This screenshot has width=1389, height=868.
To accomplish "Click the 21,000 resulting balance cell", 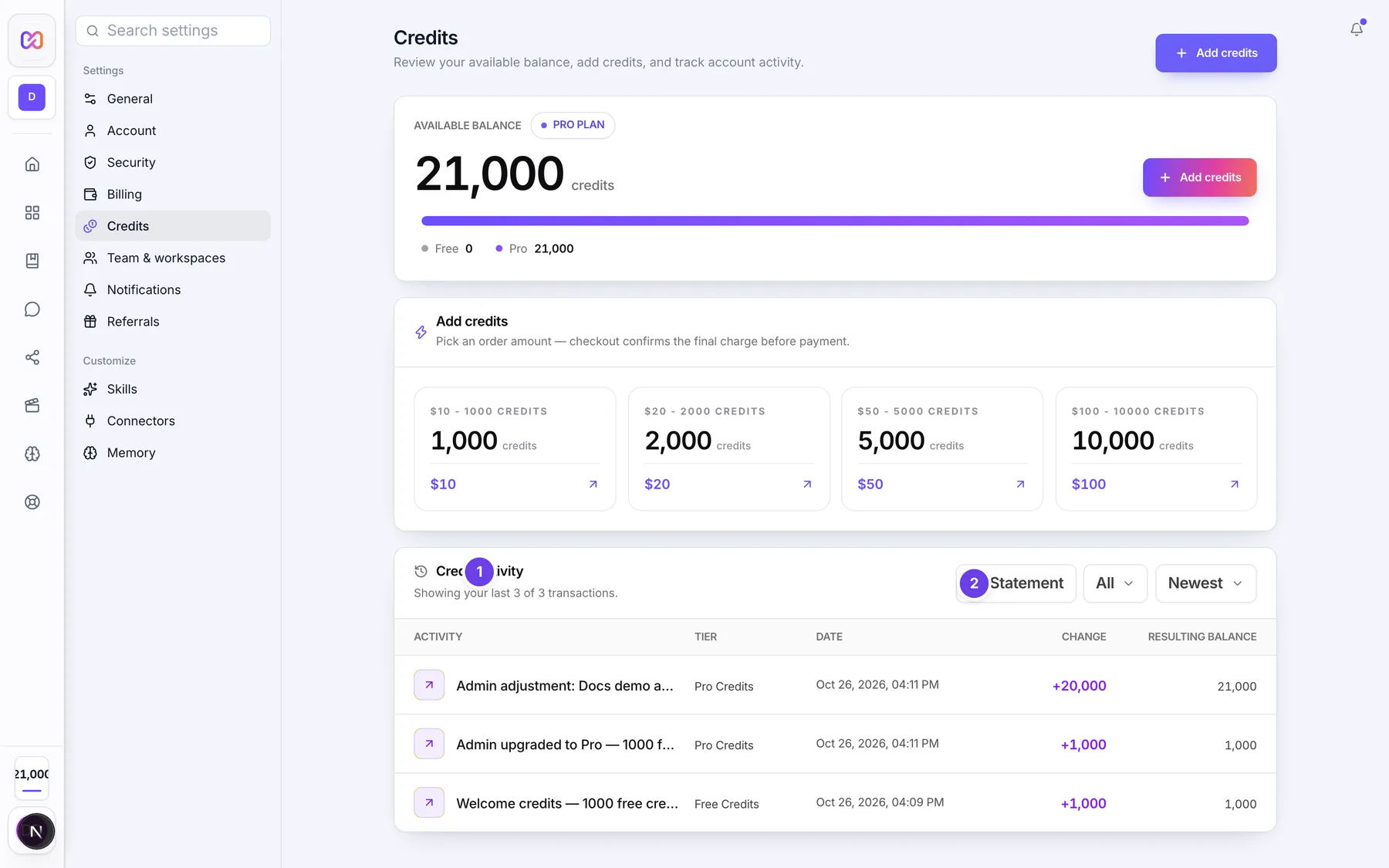I will click(x=1236, y=686).
